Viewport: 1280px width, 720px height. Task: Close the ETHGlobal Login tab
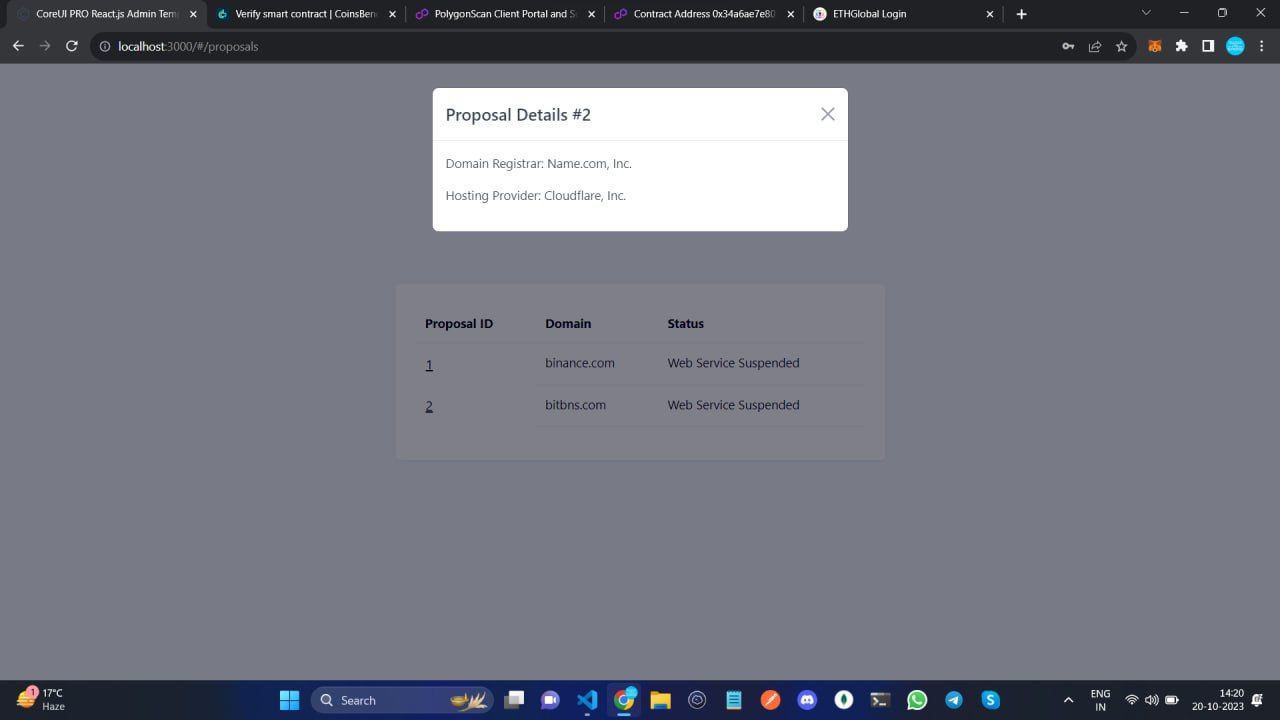(990, 14)
